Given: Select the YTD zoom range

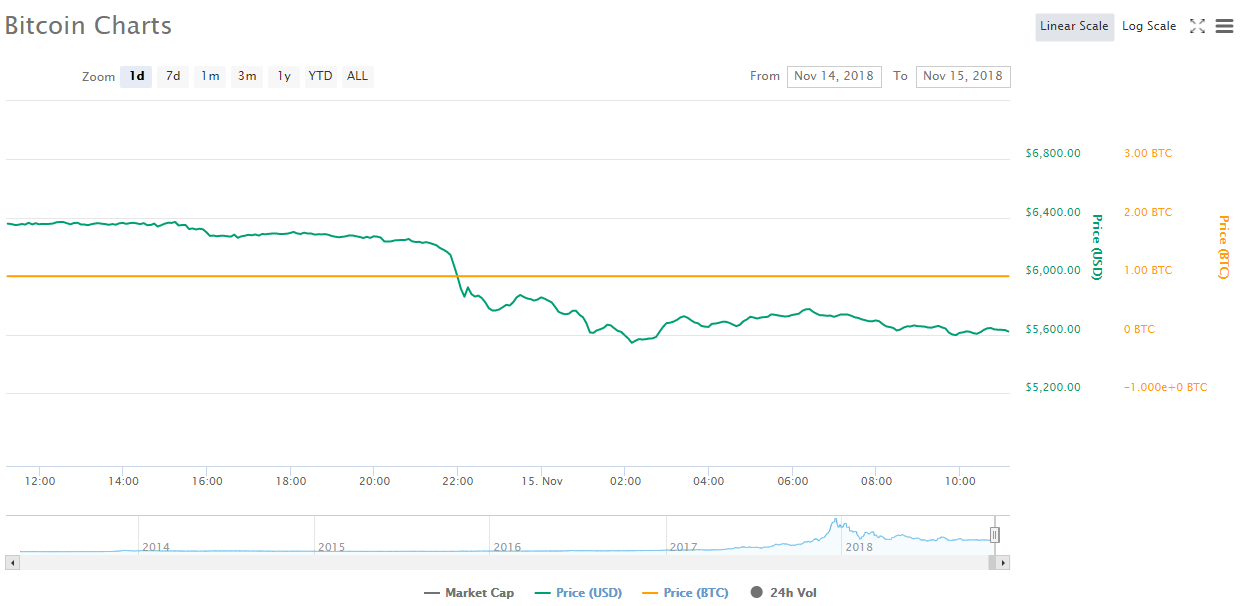Looking at the screenshot, I should pyautogui.click(x=320, y=76).
